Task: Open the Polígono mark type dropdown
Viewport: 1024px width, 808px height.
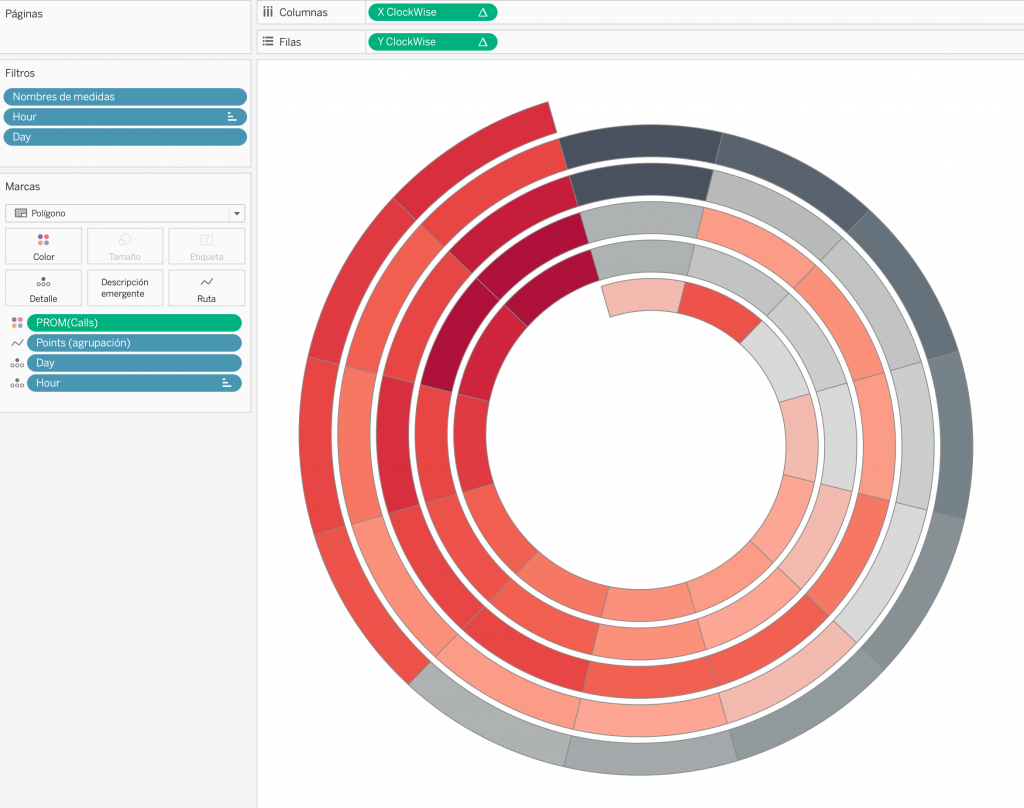Action: (x=125, y=213)
